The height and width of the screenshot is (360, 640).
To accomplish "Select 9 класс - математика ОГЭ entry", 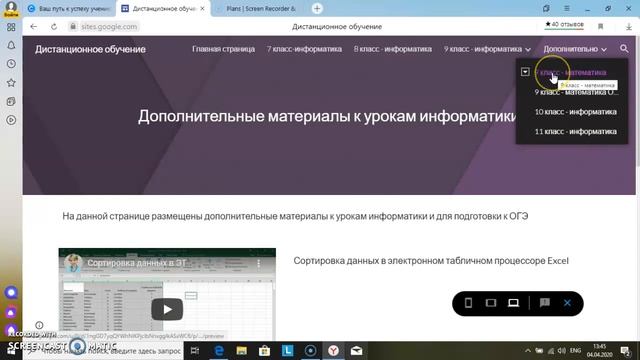I will [x=576, y=93].
